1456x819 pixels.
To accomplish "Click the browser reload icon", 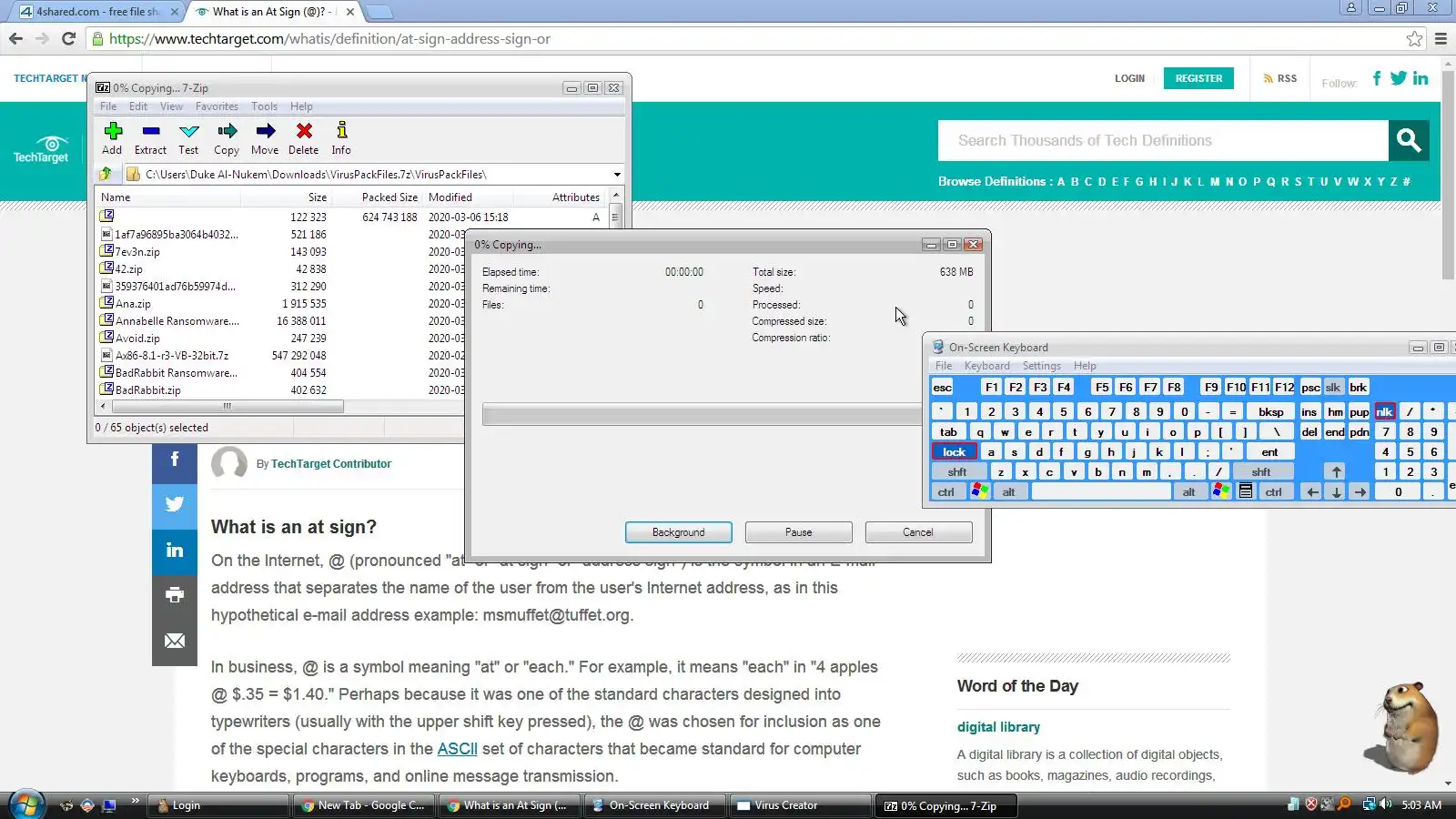I will pyautogui.click(x=68, y=38).
